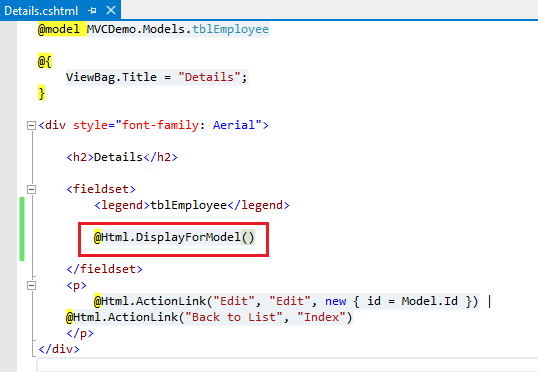The height and width of the screenshot is (372, 538).
Task: Click the legend tblEmployee text
Action: [x=188, y=205]
